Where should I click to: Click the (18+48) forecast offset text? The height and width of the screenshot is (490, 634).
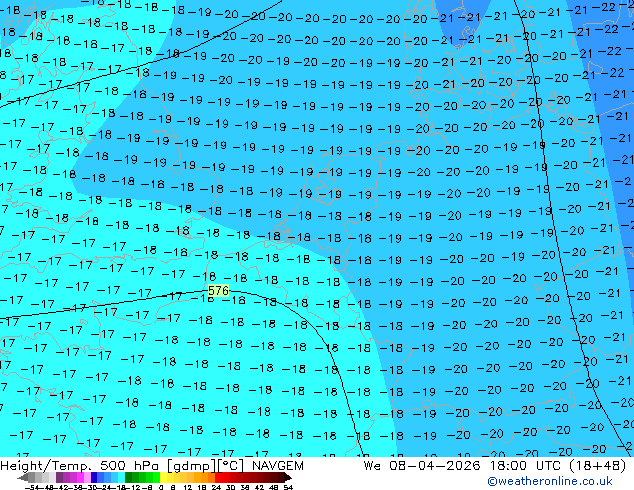(x=598, y=466)
